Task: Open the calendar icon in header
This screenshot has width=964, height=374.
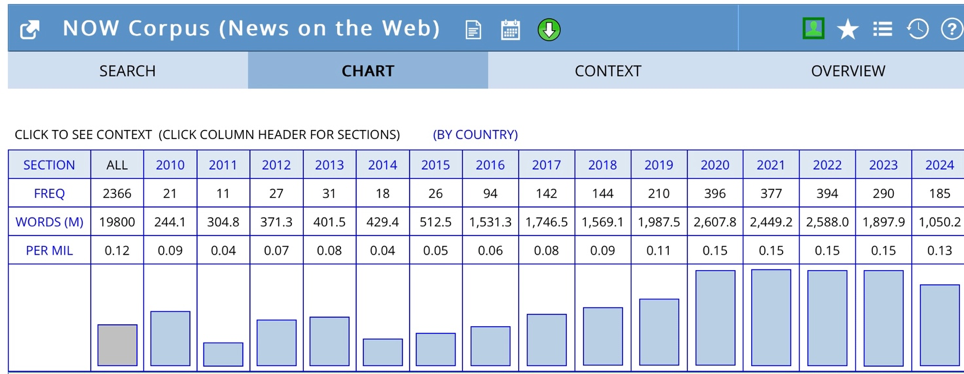Action: tap(510, 30)
